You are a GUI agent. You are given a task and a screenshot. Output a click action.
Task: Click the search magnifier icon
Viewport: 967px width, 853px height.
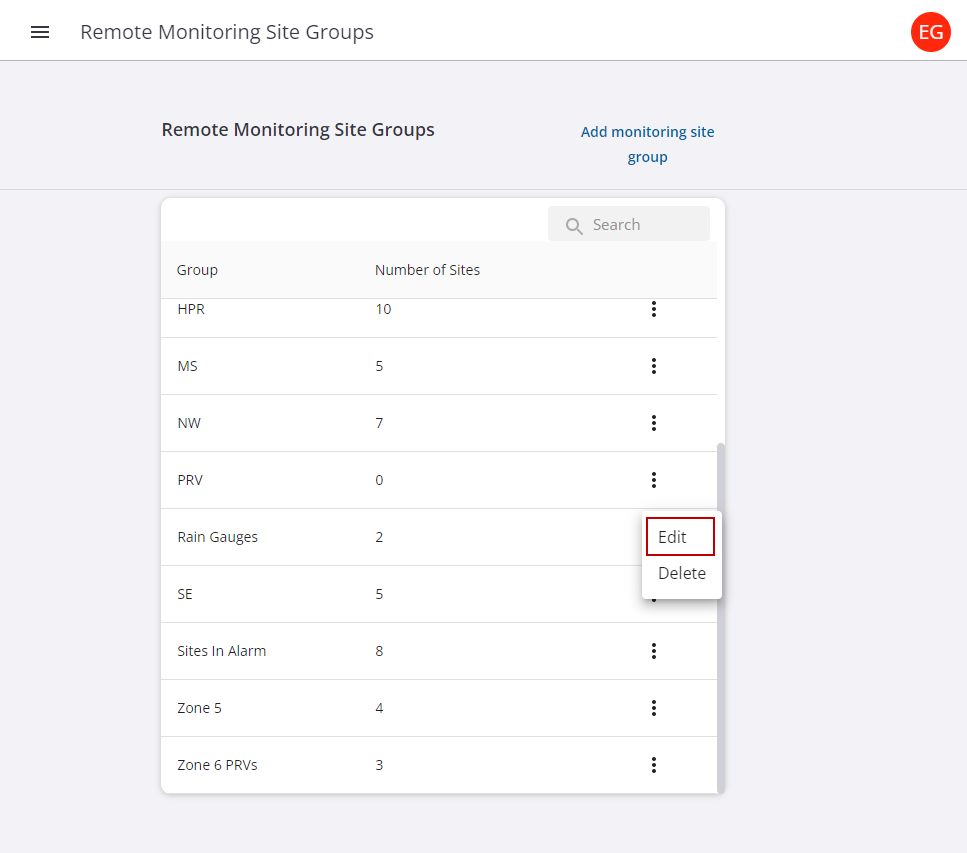pos(574,226)
